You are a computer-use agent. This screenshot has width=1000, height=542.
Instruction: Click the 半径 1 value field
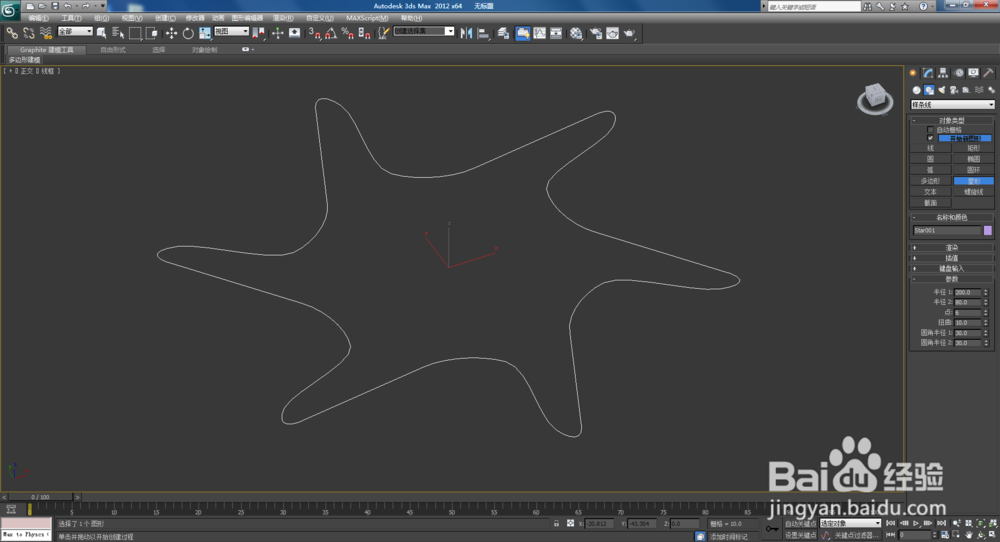[967, 292]
